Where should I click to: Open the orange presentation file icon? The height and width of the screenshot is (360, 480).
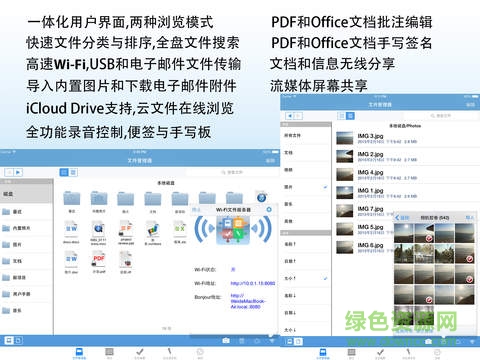pos(126,230)
